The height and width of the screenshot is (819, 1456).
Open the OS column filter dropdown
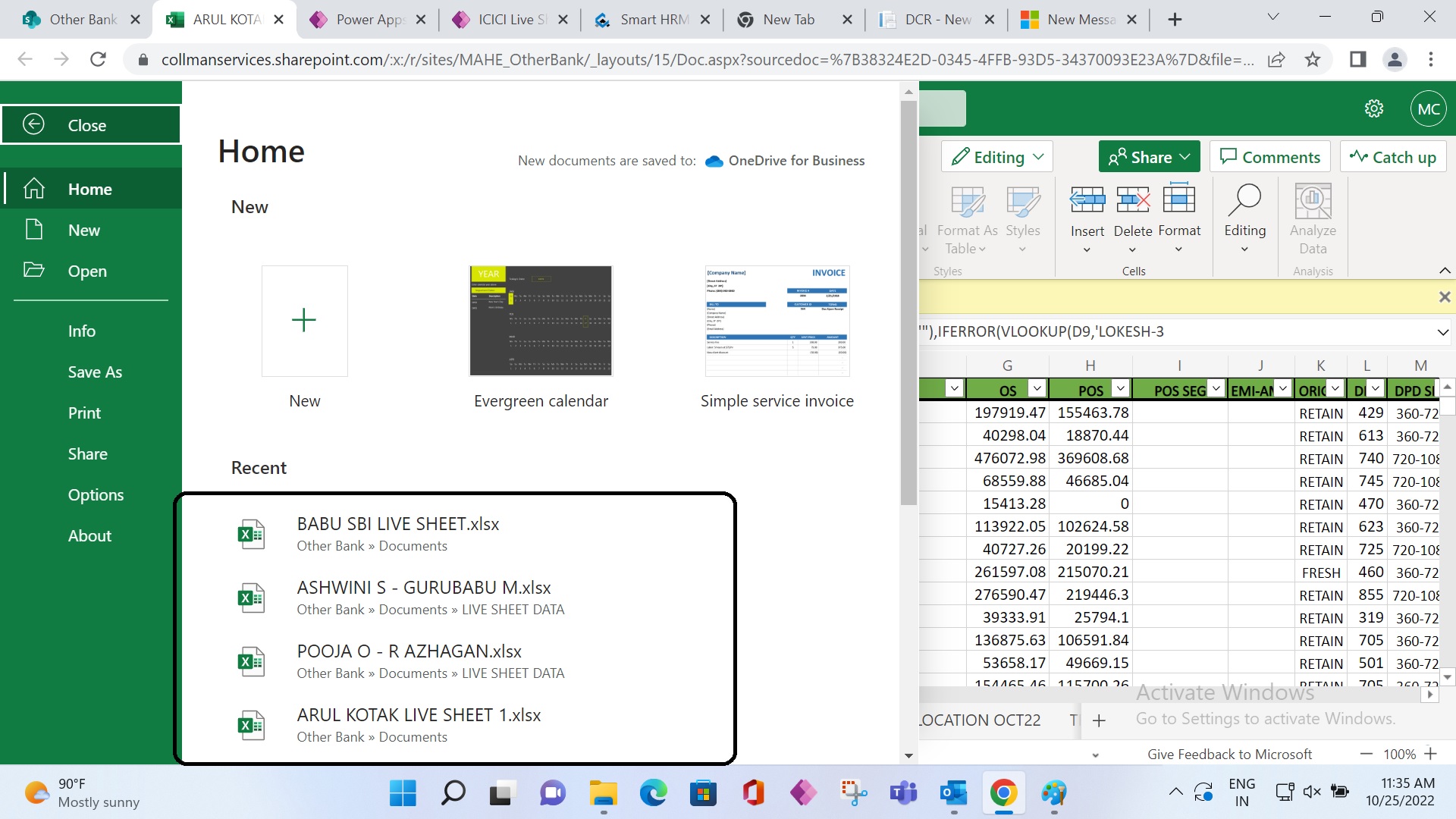(x=1037, y=389)
